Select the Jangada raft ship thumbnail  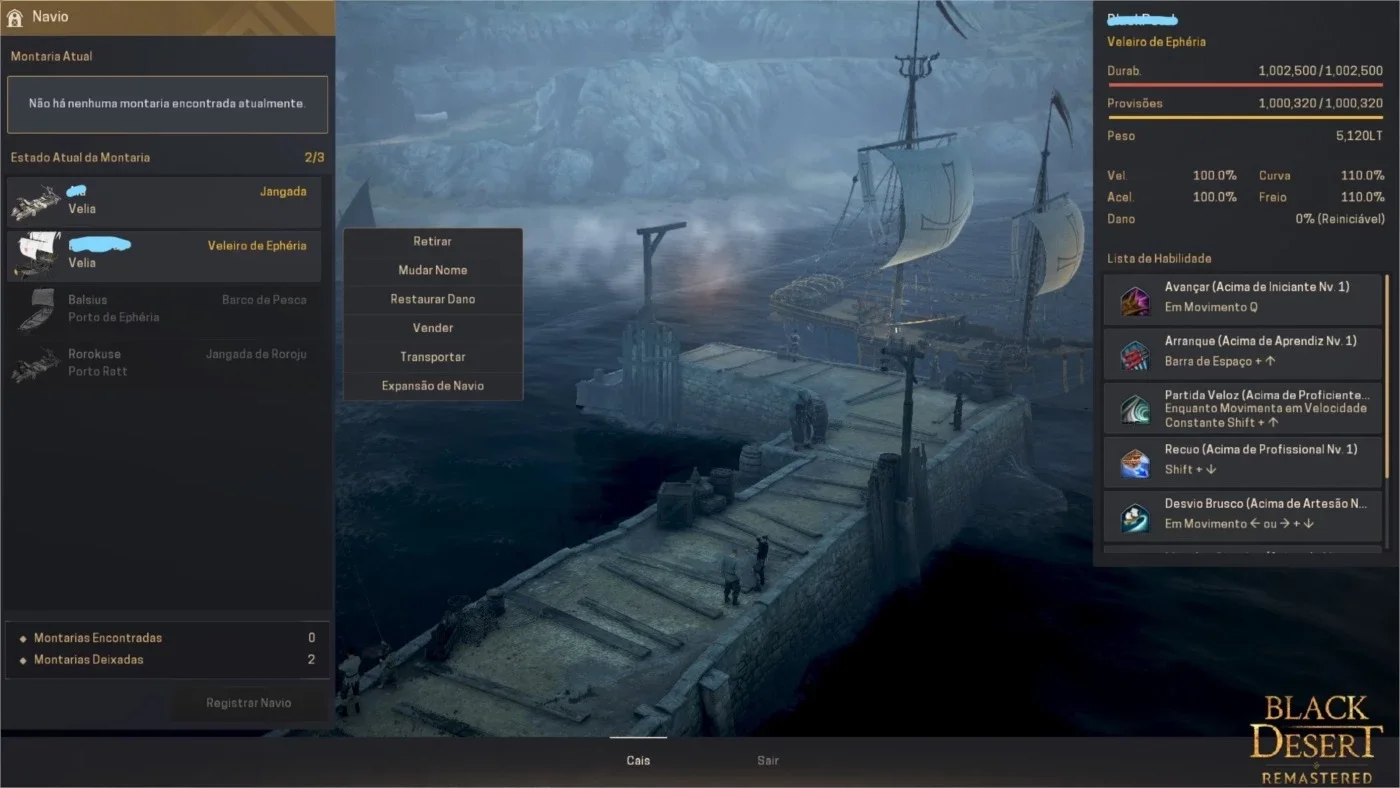pyautogui.click(x=36, y=202)
